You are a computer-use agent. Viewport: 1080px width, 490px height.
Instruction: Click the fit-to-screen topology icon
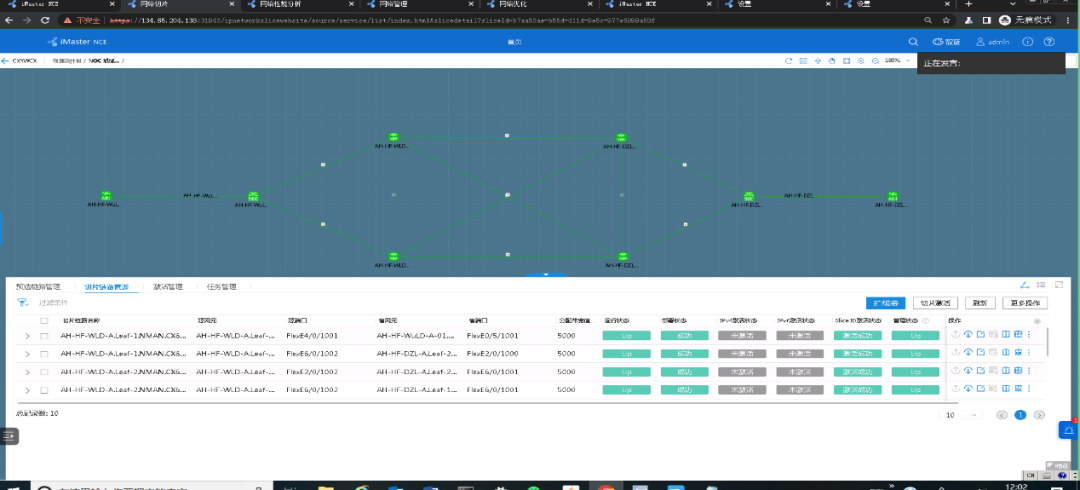click(x=846, y=61)
